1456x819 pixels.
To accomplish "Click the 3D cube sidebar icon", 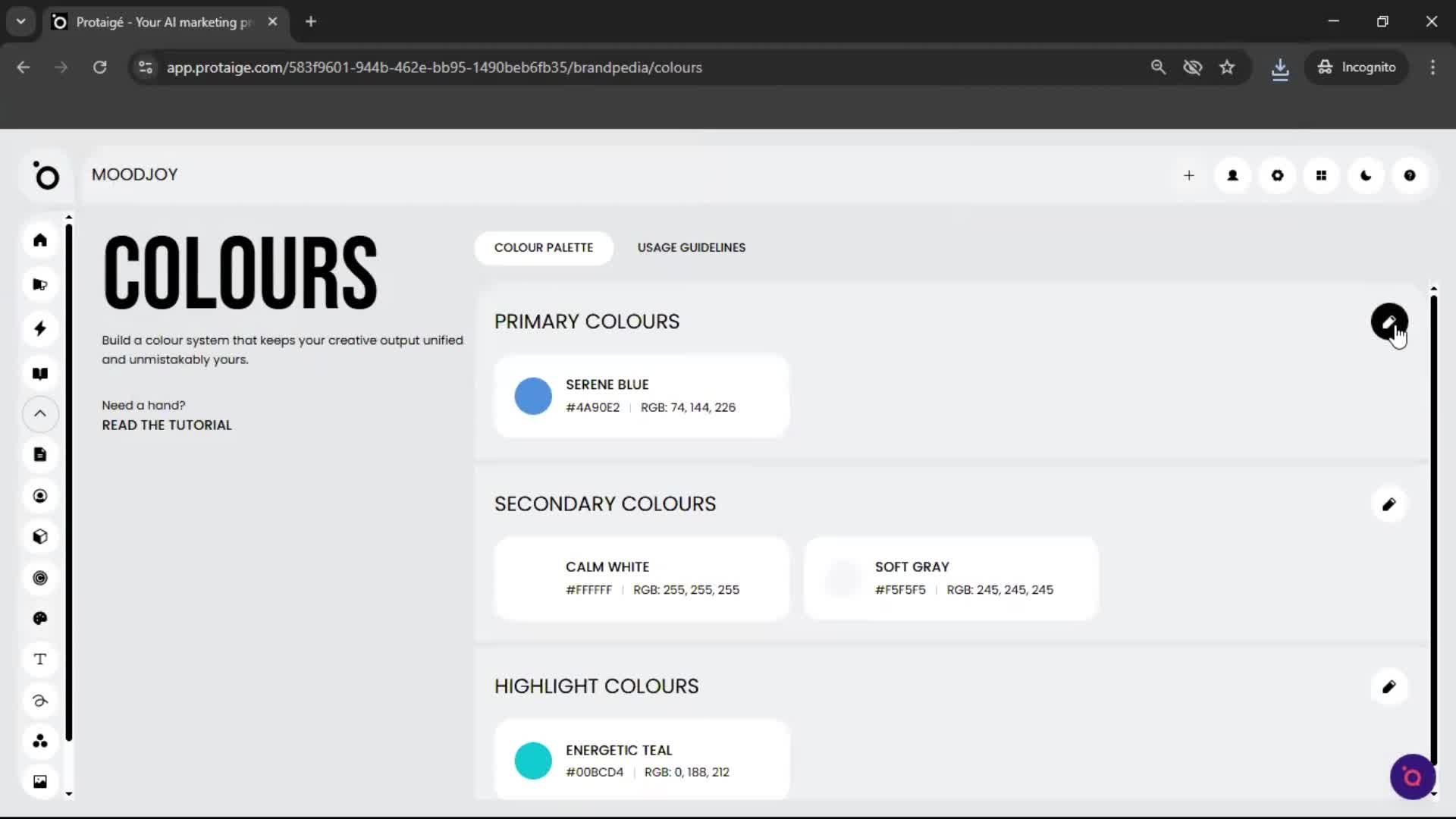I will (40, 537).
